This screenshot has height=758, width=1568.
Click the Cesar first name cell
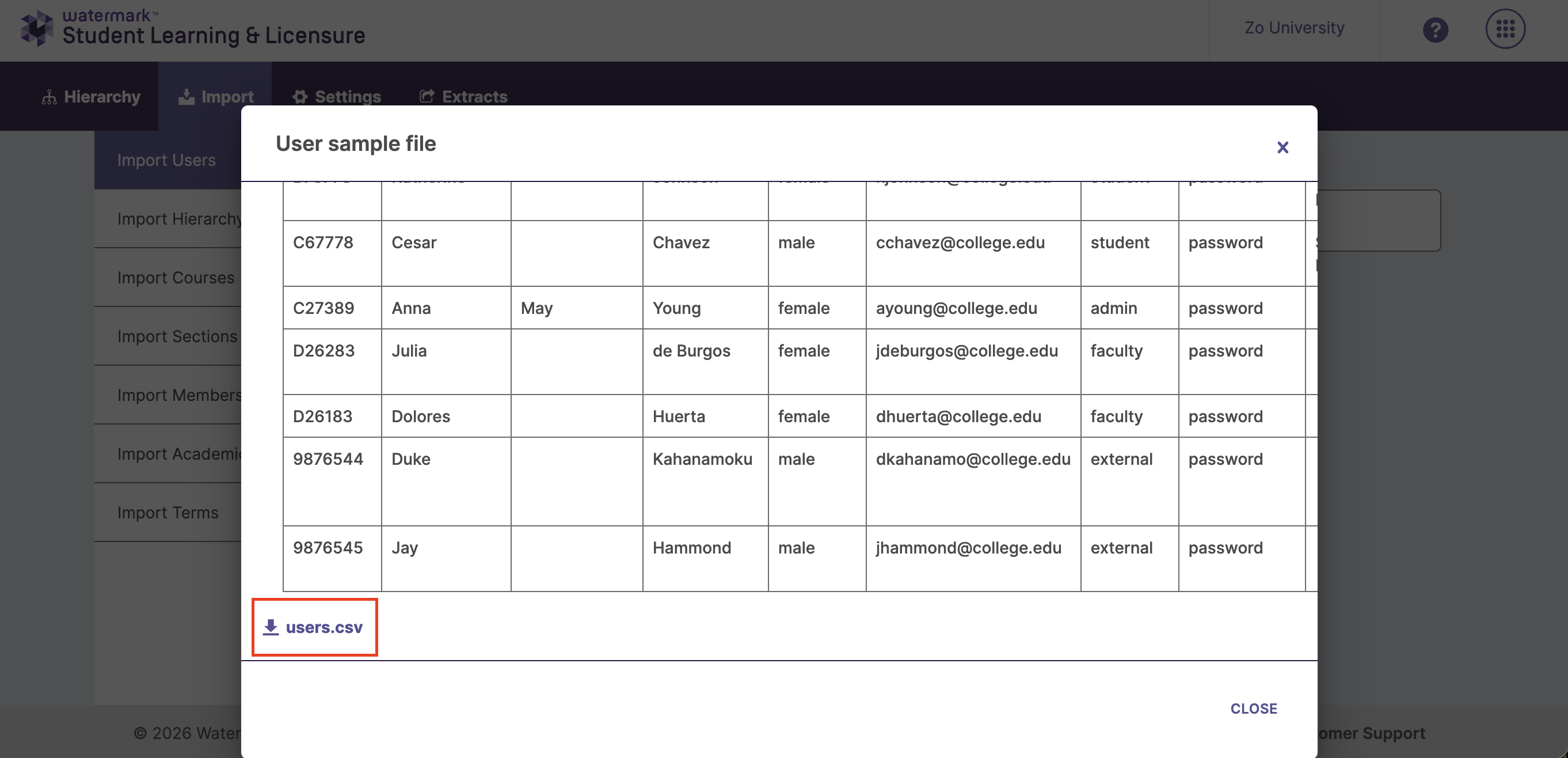(446, 253)
